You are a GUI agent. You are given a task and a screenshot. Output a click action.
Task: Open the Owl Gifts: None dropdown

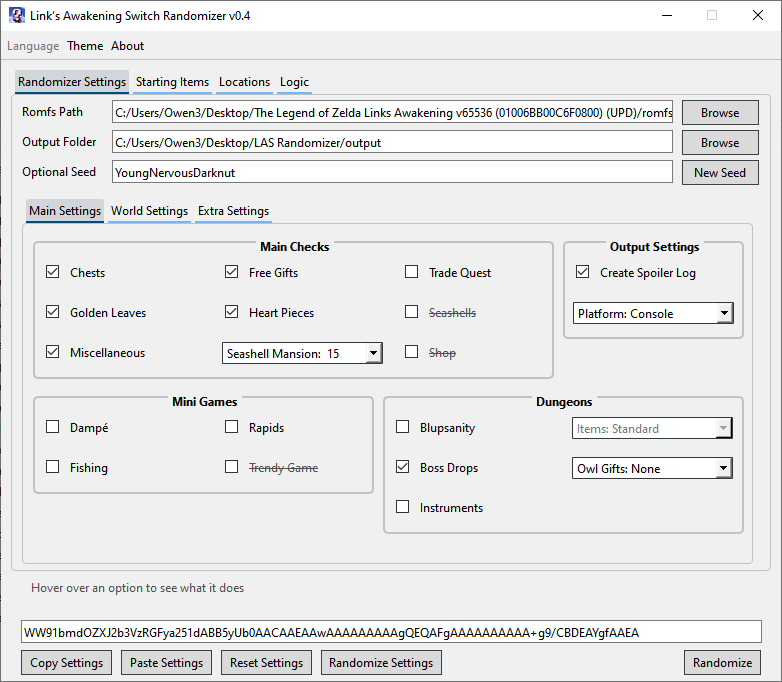point(652,468)
